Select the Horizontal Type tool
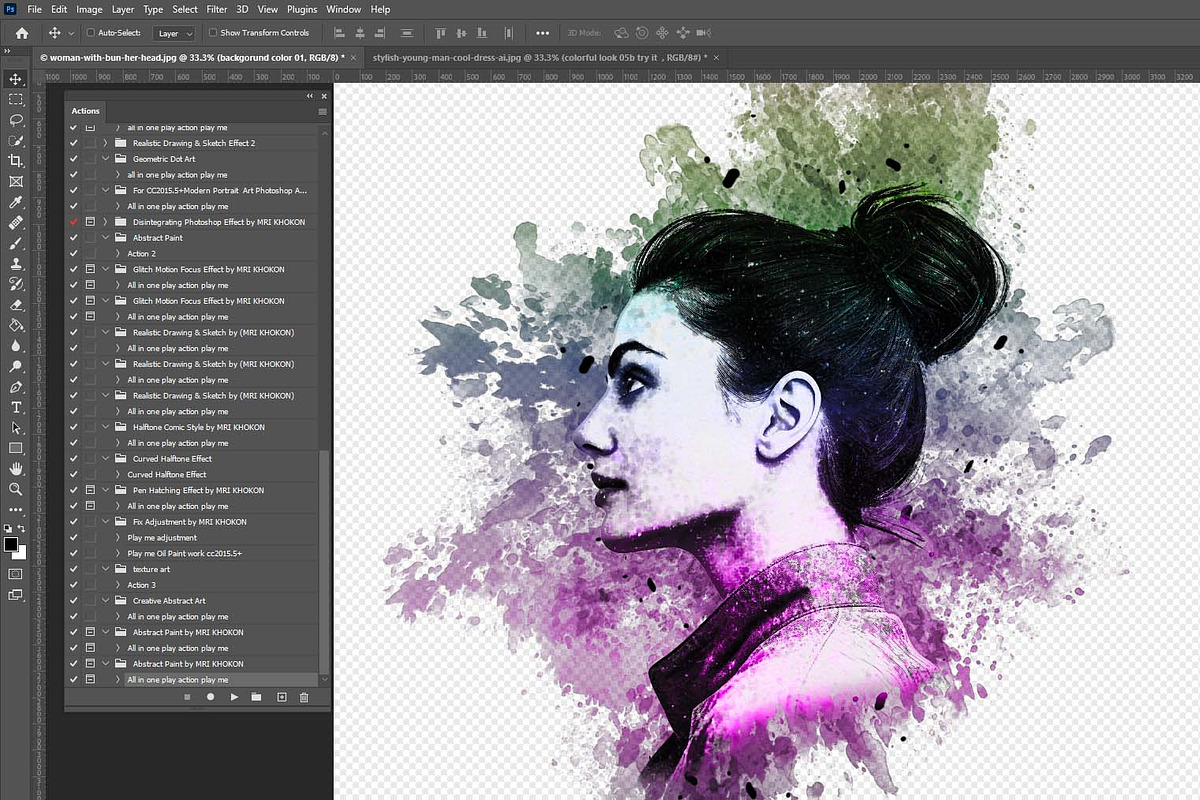 [x=16, y=407]
